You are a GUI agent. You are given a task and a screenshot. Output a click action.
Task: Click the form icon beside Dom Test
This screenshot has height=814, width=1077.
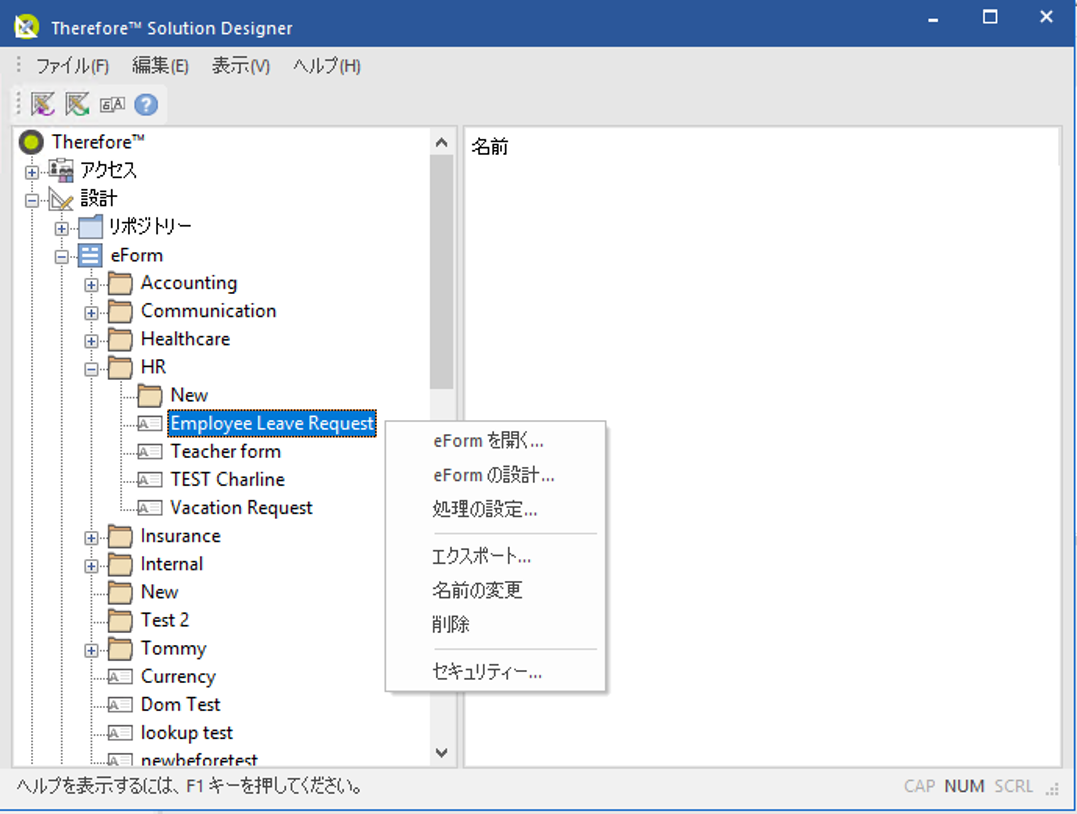[120, 705]
